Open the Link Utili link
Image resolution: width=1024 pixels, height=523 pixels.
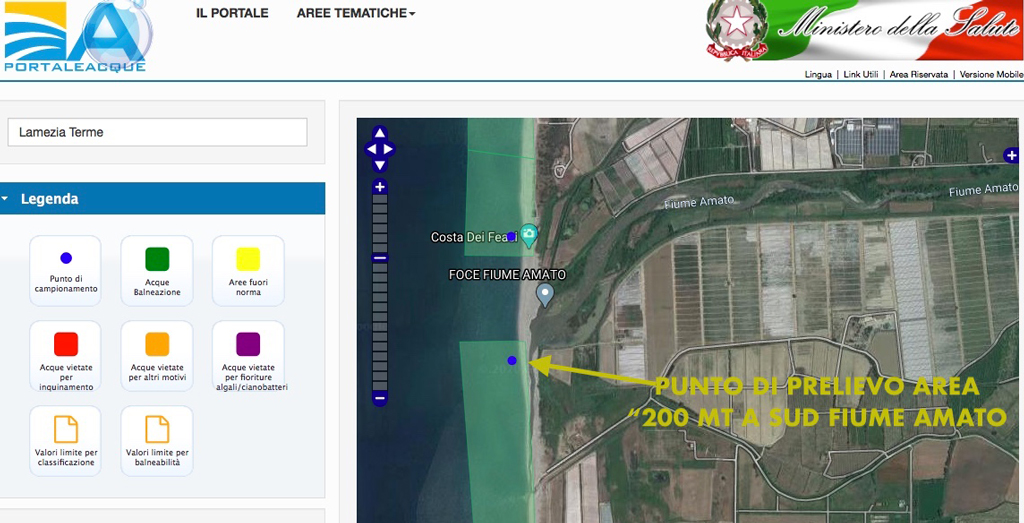pos(861,75)
